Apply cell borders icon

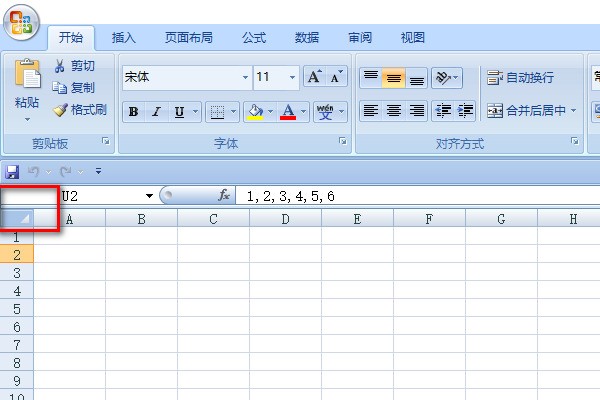pyautogui.click(x=217, y=112)
